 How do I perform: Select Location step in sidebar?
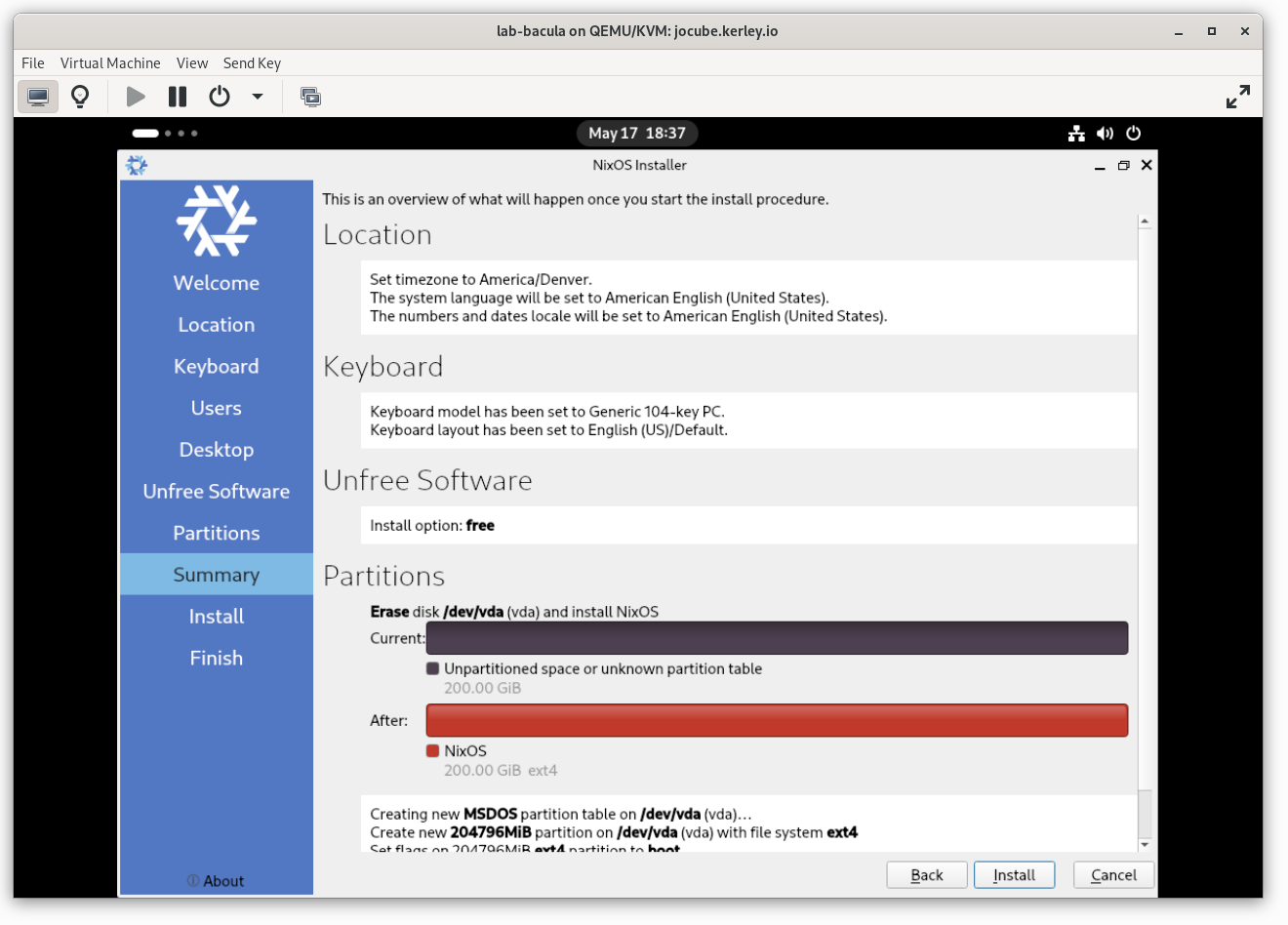click(x=217, y=325)
